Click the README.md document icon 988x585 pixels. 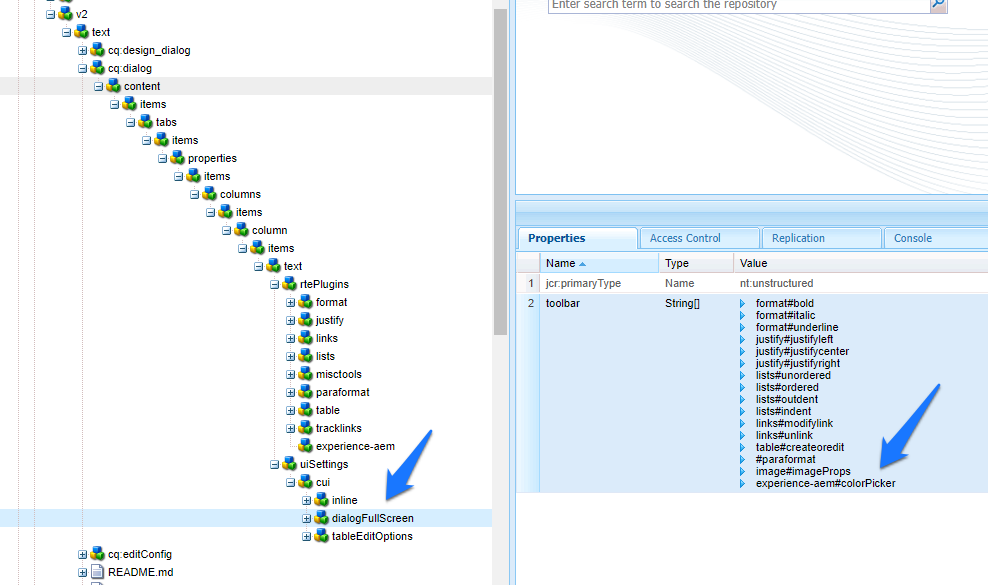(x=96, y=571)
